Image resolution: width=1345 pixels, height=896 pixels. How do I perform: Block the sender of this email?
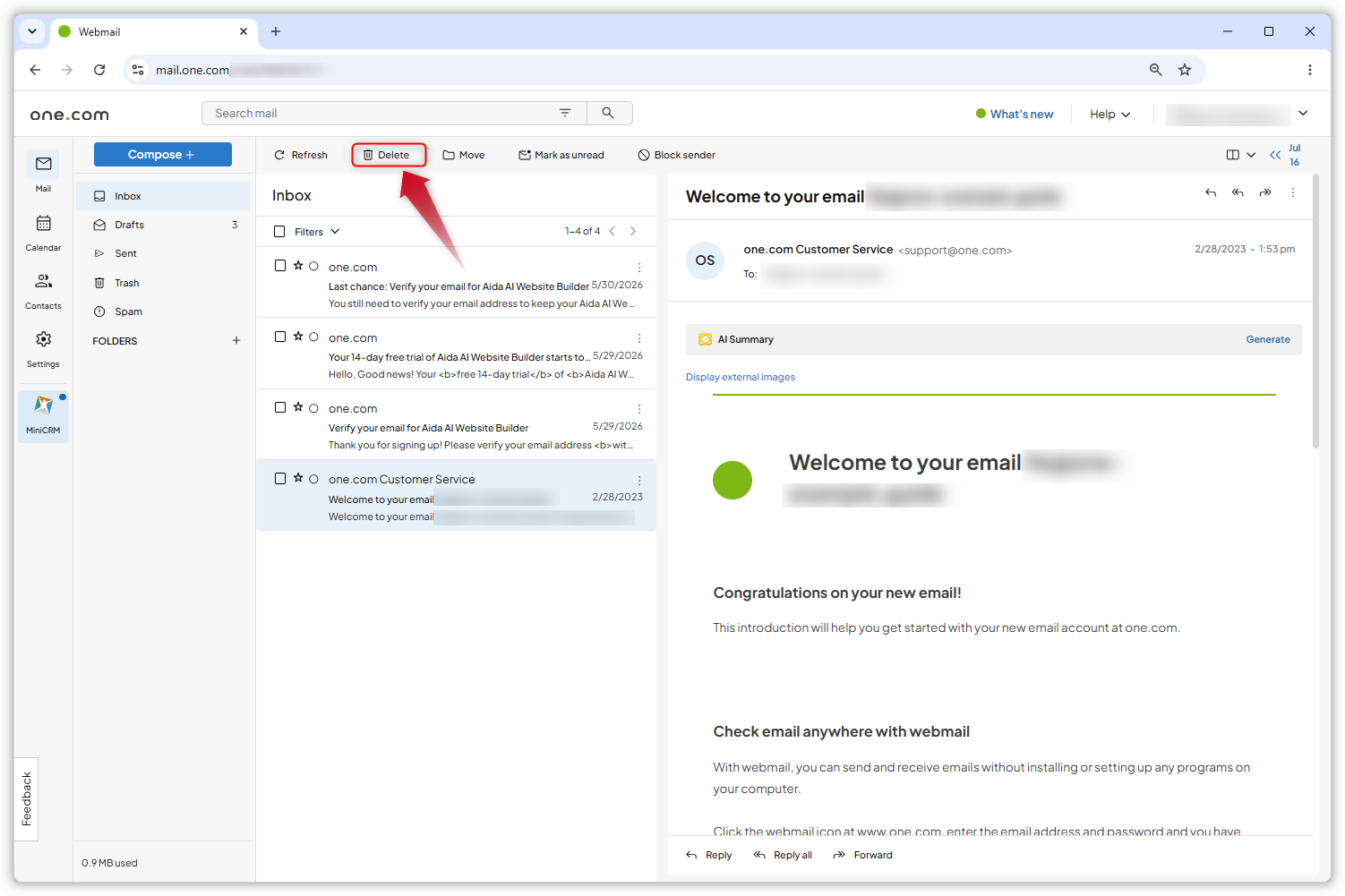(677, 155)
